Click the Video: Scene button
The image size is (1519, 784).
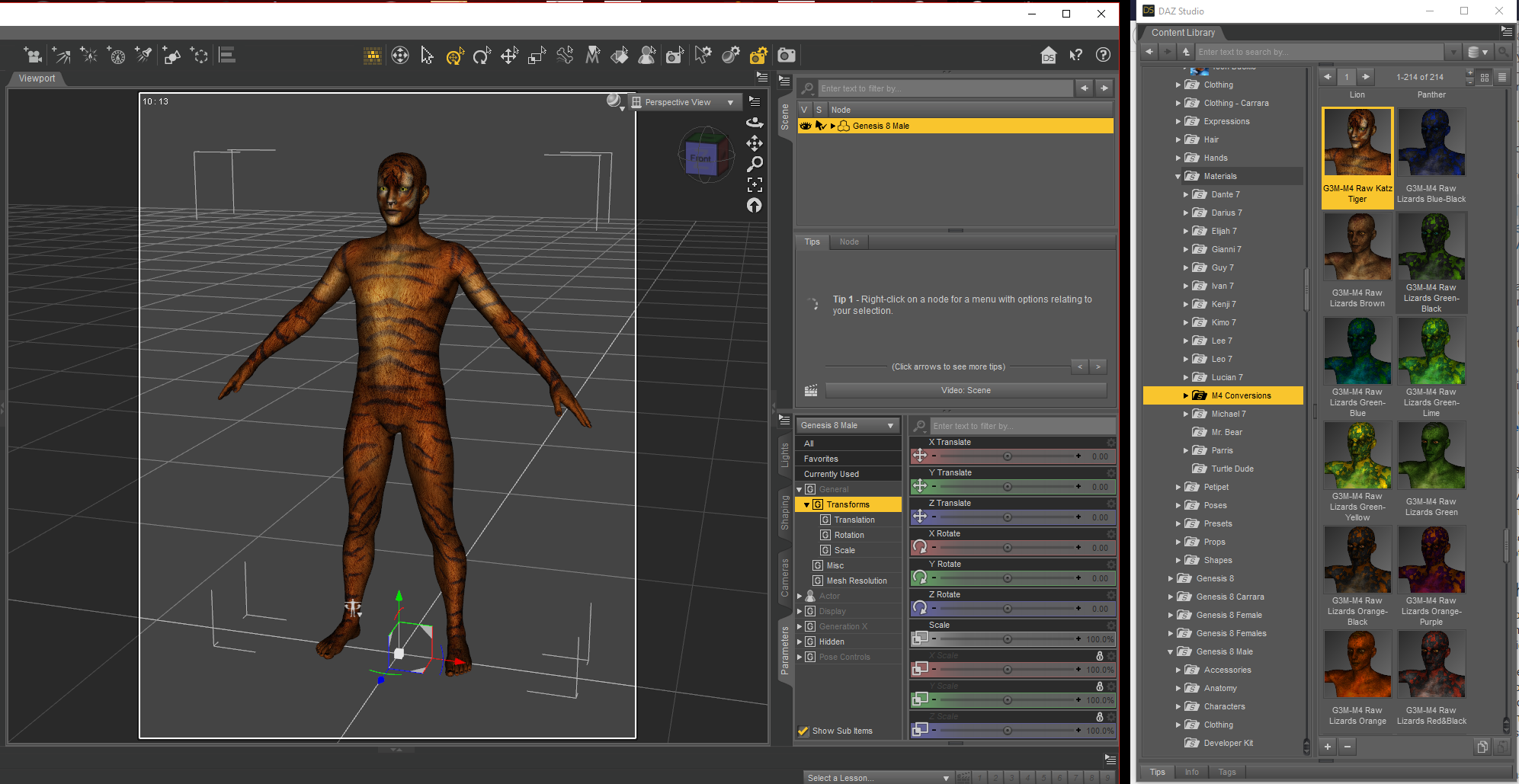966,390
